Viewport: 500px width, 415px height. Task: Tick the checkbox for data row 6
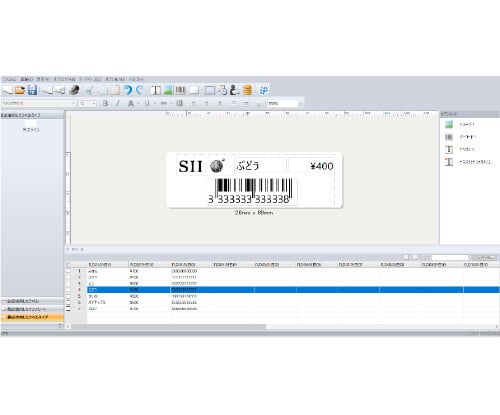tap(68, 303)
